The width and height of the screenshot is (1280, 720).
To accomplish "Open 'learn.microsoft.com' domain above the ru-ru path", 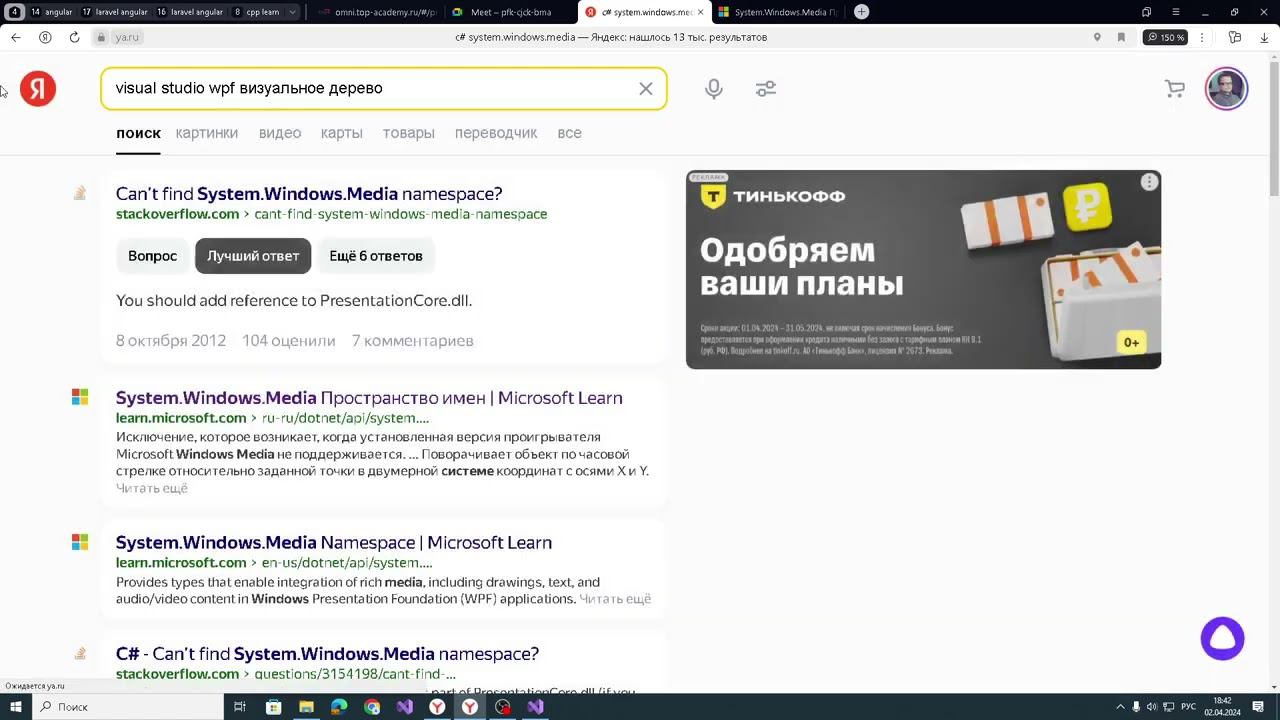I will click(181, 418).
